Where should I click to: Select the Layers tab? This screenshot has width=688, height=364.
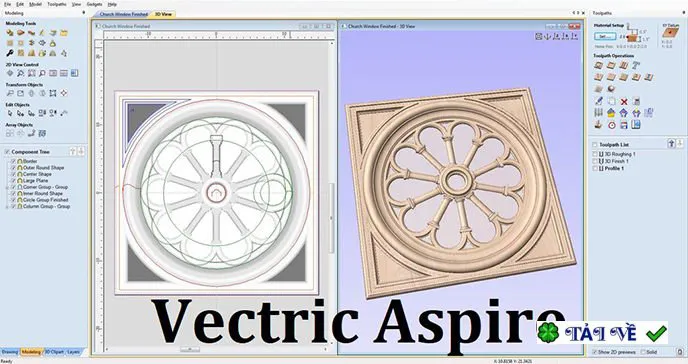pos(74,352)
